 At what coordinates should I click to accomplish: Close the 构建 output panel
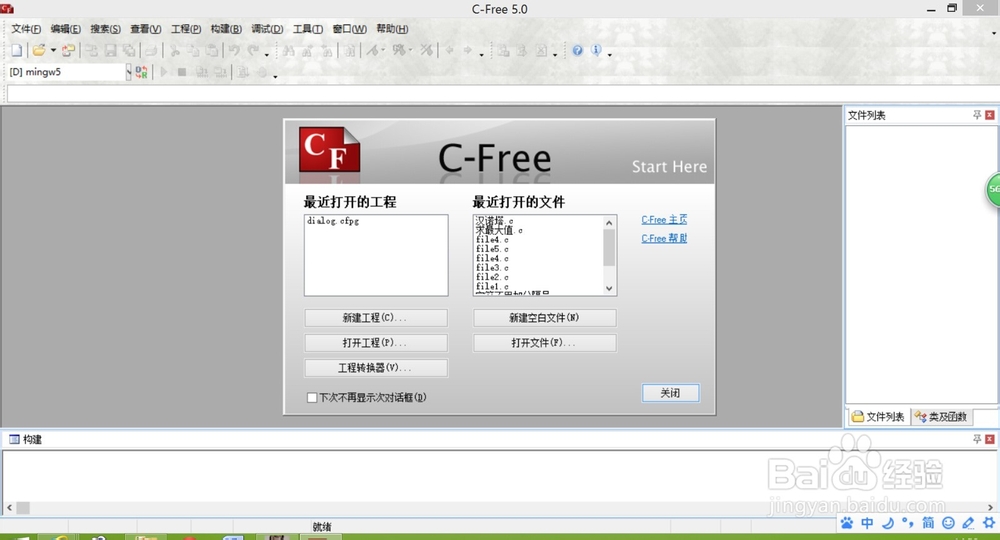pos(990,439)
